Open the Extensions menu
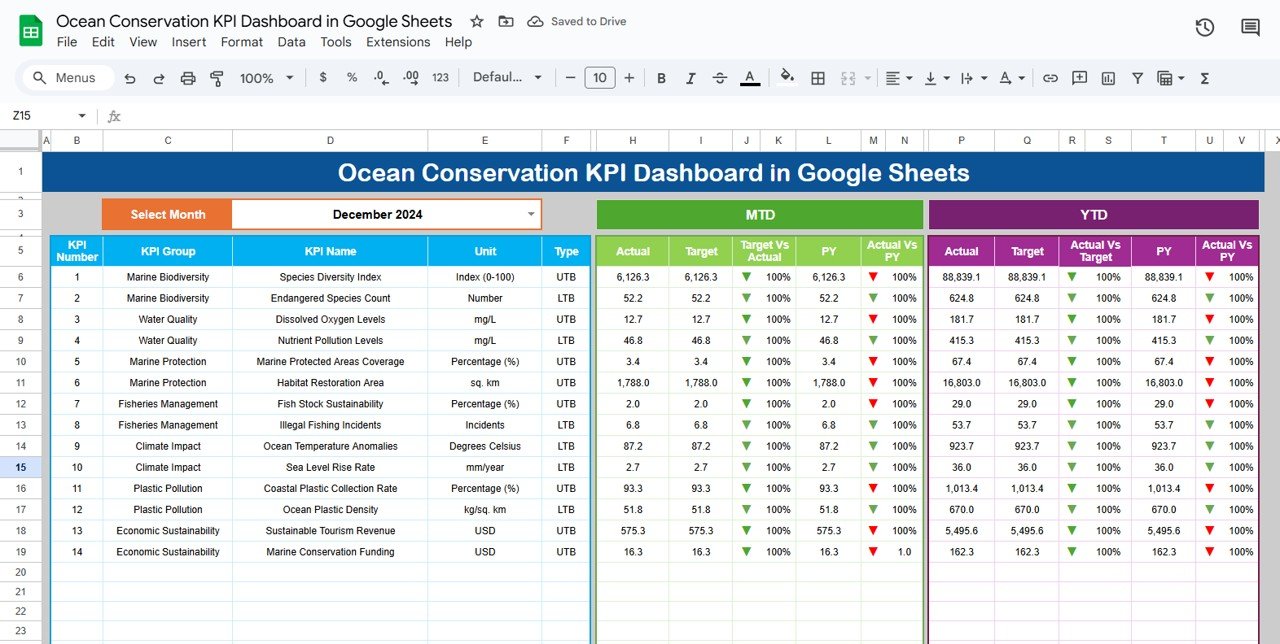 (x=398, y=42)
